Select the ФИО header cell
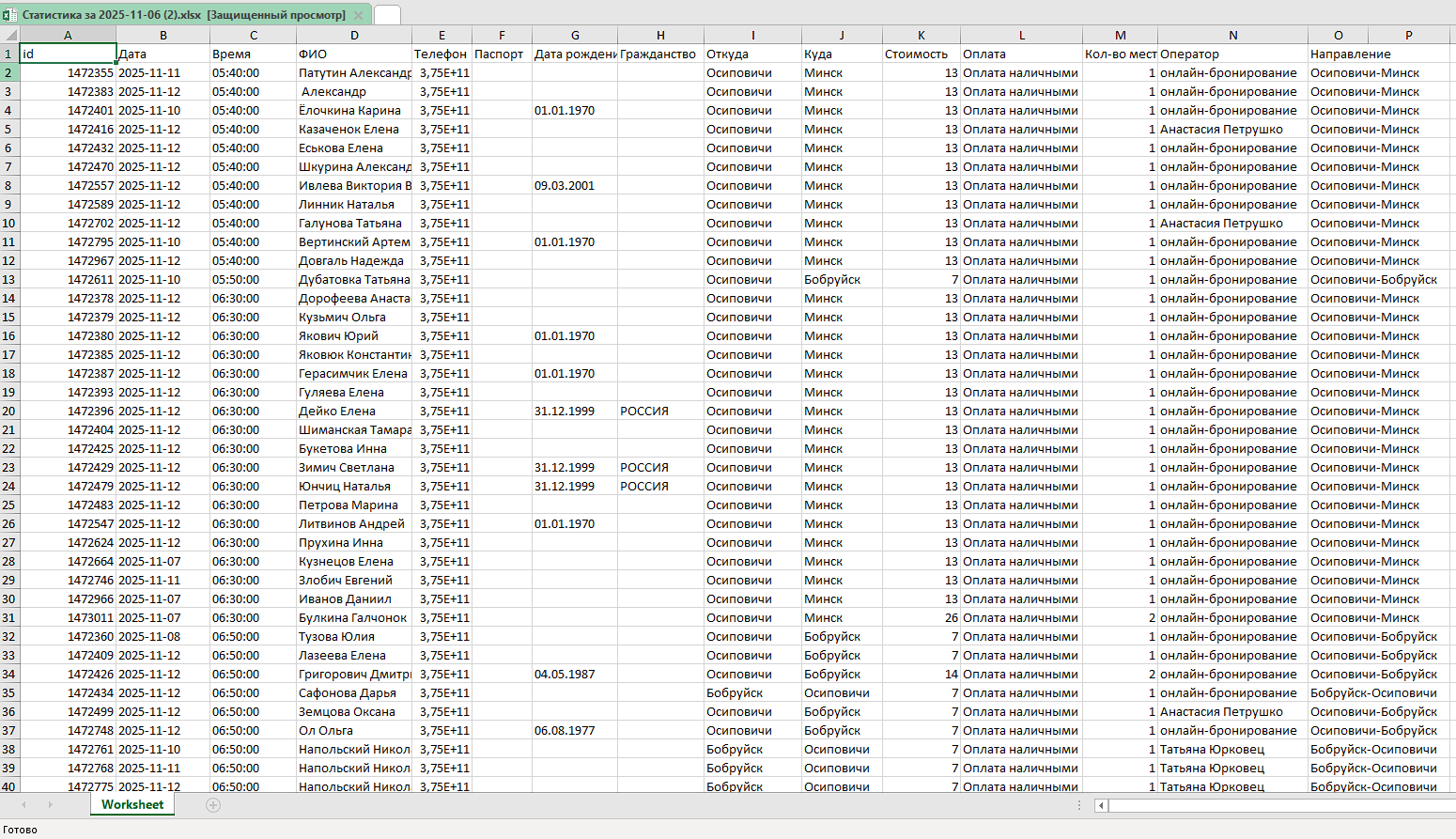 [x=354, y=54]
